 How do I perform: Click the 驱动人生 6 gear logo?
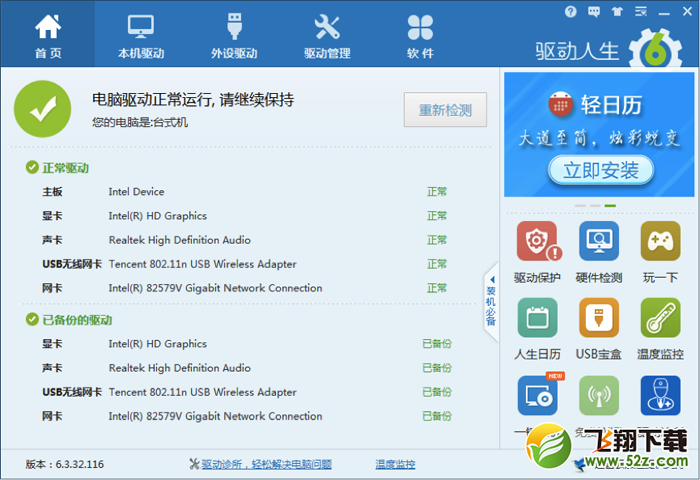(x=655, y=49)
